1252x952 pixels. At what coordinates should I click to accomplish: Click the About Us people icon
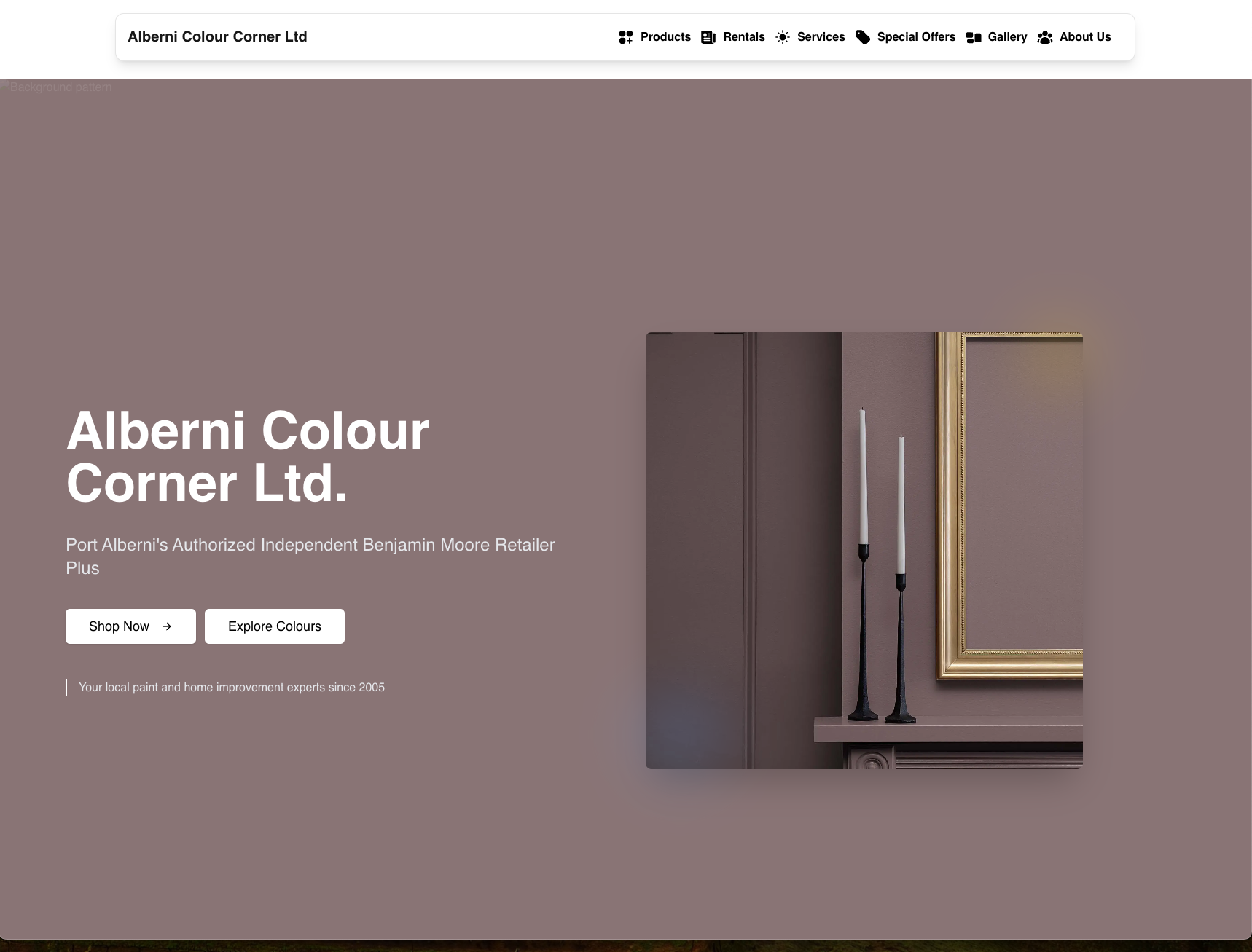(1045, 37)
